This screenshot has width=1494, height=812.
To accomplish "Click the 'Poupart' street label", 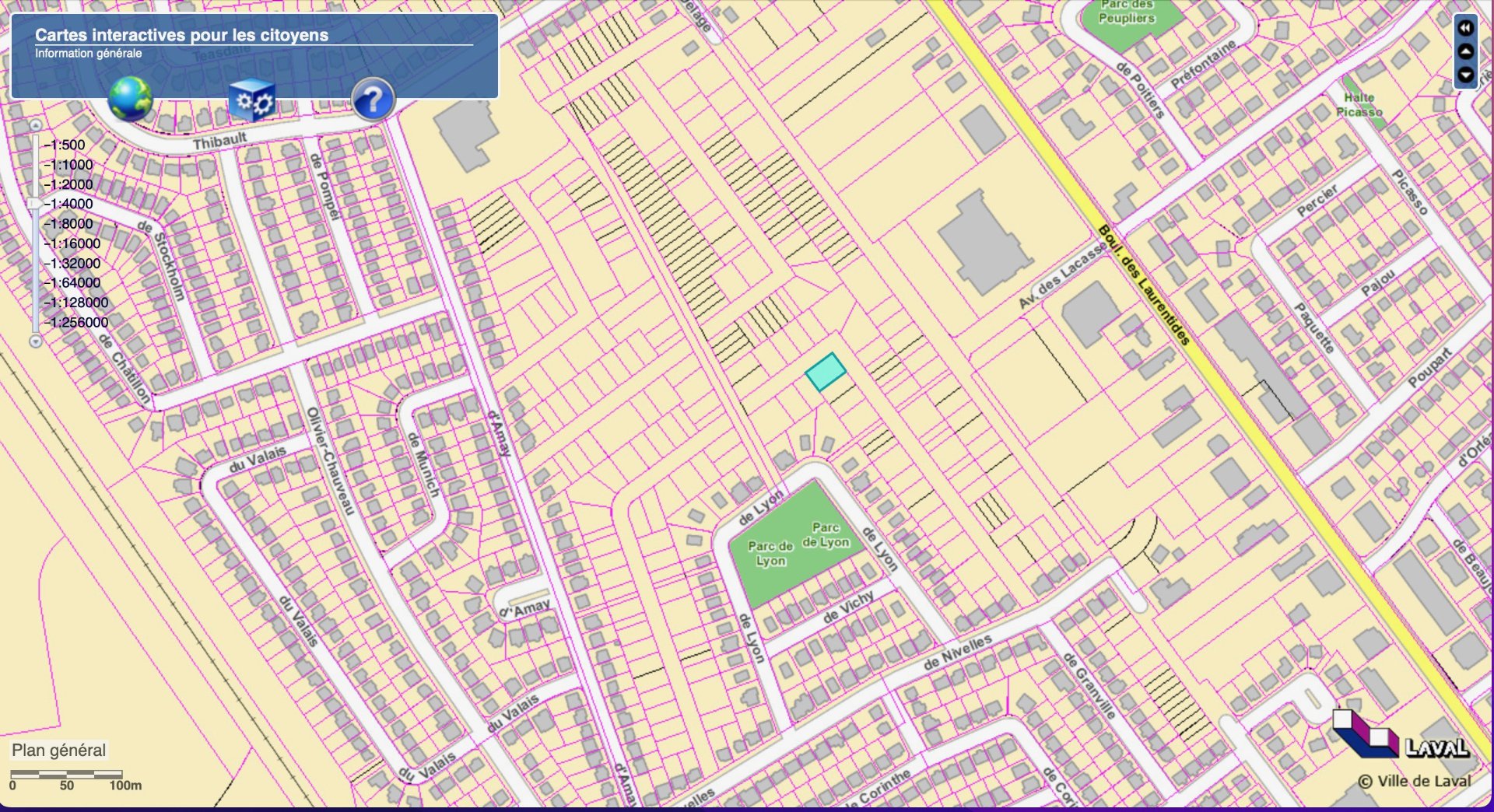I will coord(1430,368).
